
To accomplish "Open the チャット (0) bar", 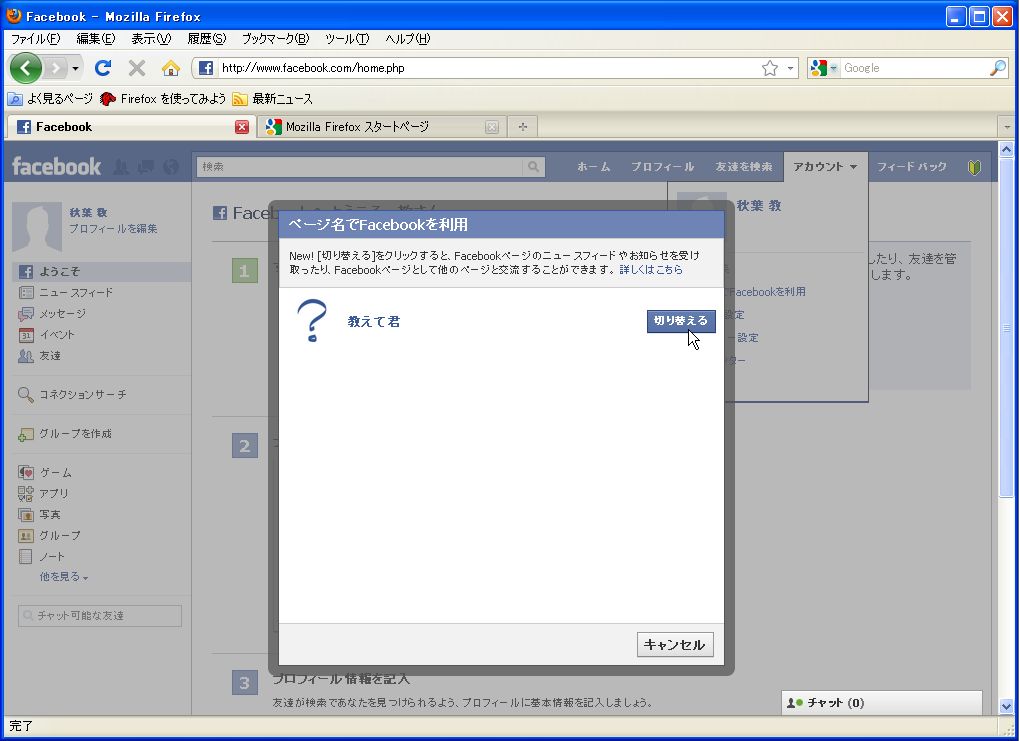I will point(882,703).
